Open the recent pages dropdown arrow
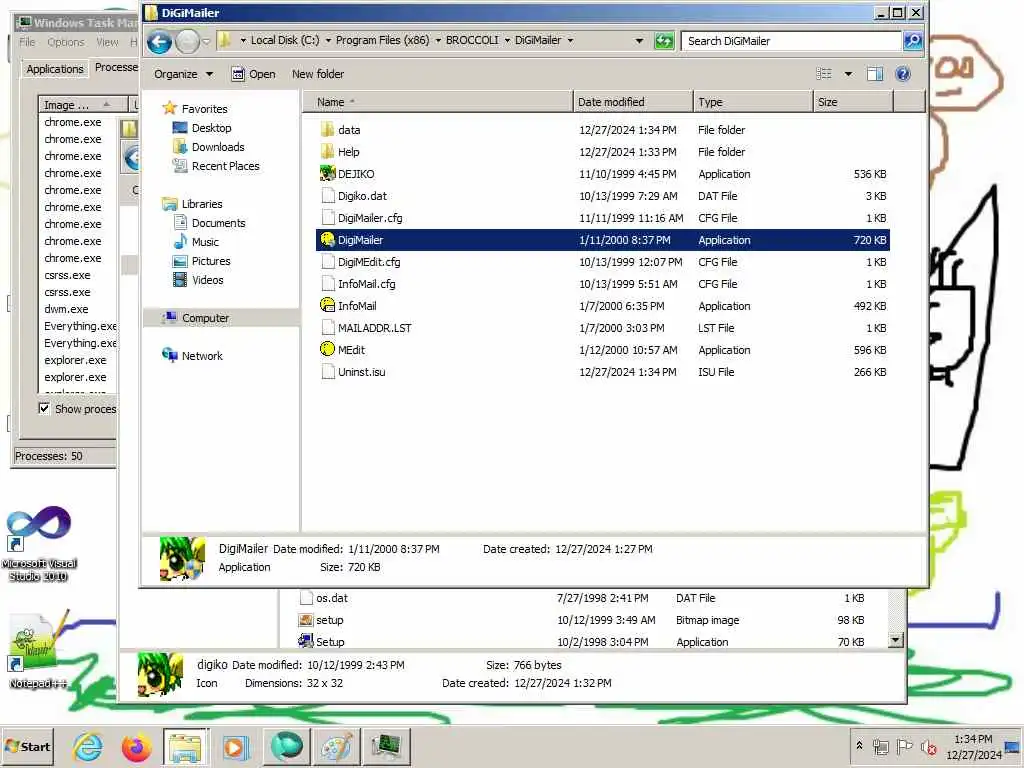 (206, 42)
